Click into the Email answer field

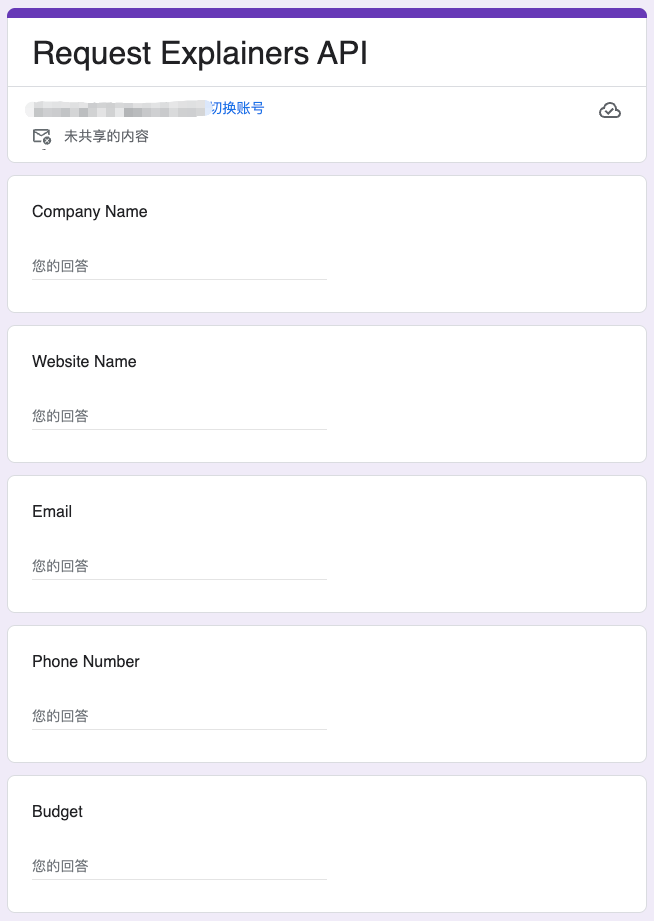point(179,566)
